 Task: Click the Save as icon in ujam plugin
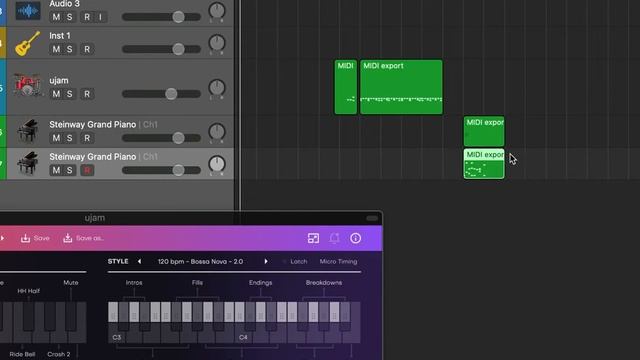(x=68, y=238)
